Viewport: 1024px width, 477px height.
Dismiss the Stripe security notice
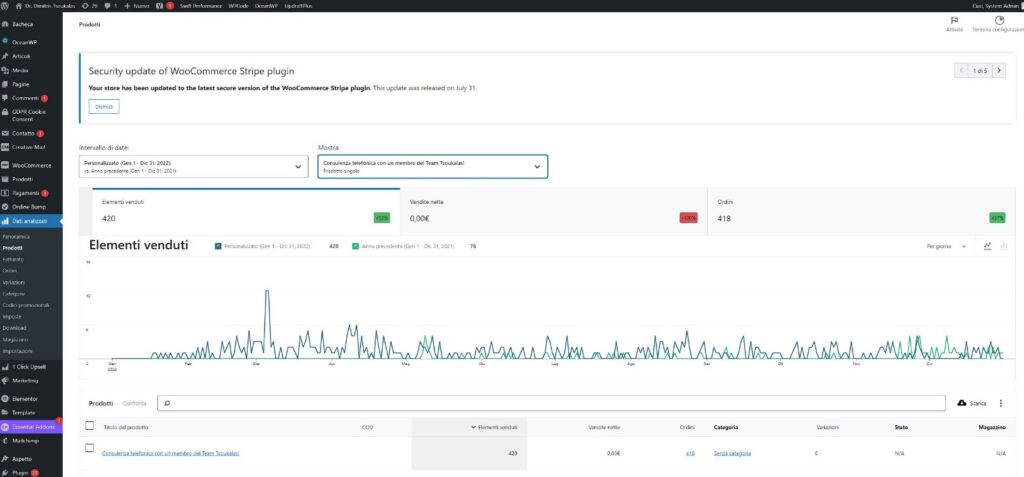pos(104,107)
